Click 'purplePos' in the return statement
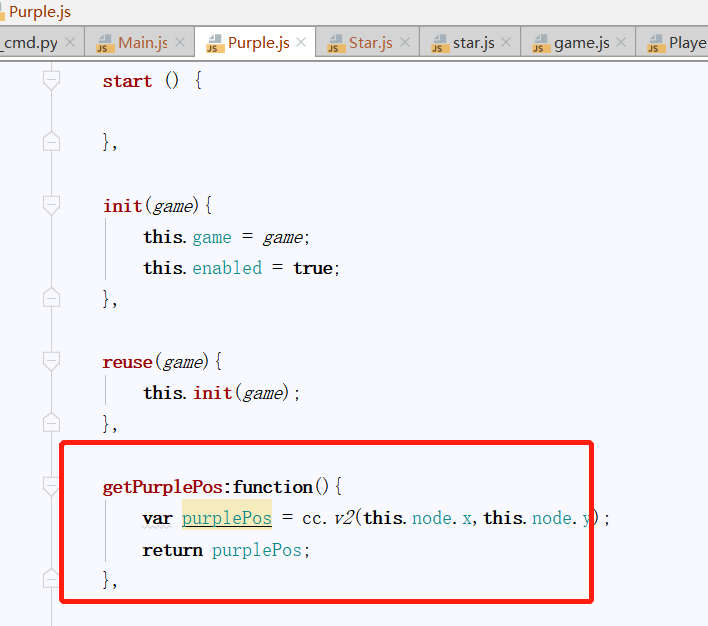Image resolution: width=708 pixels, height=626 pixels. pos(256,550)
